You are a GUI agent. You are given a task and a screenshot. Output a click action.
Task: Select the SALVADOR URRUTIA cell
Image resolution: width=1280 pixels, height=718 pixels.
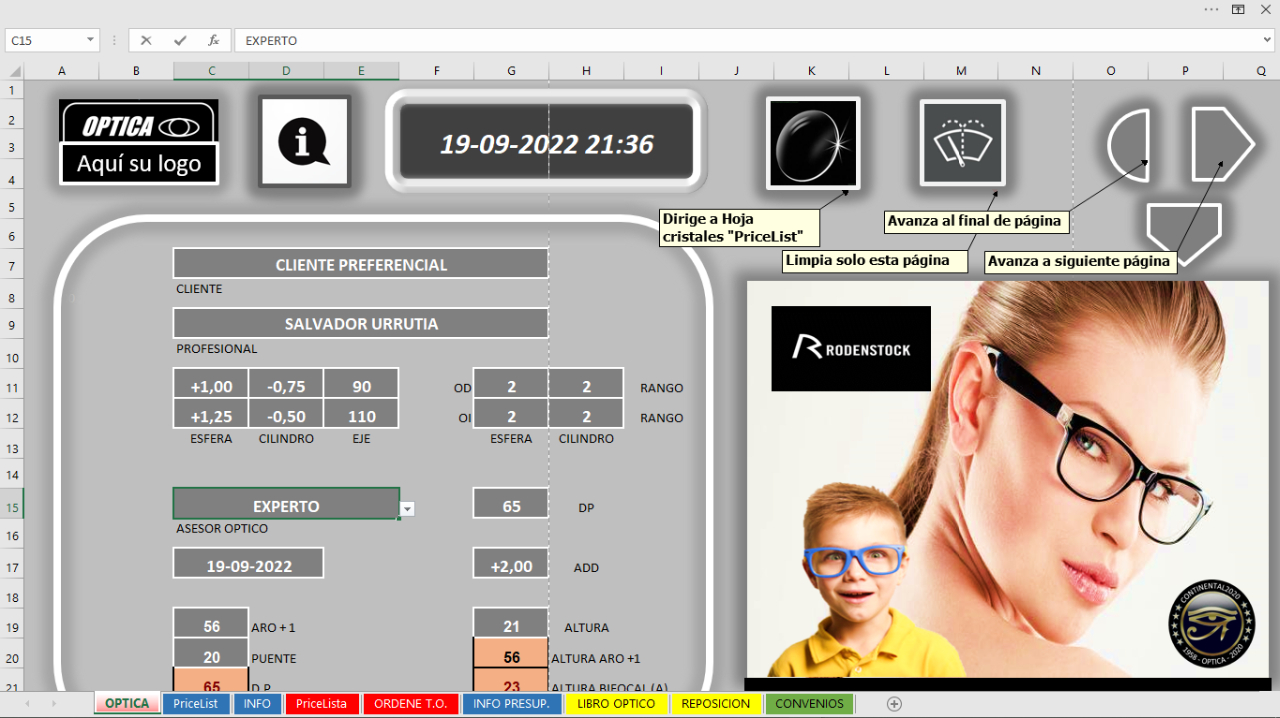tap(361, 323)
